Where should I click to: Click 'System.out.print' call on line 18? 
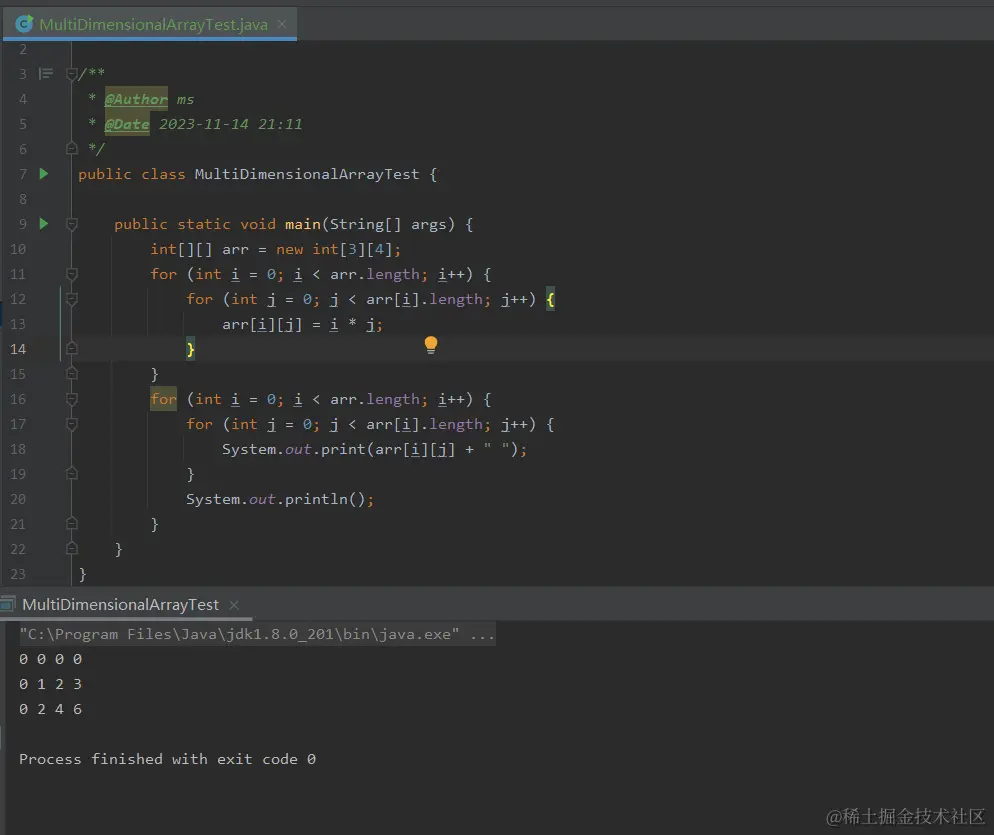tap(294, 450)
